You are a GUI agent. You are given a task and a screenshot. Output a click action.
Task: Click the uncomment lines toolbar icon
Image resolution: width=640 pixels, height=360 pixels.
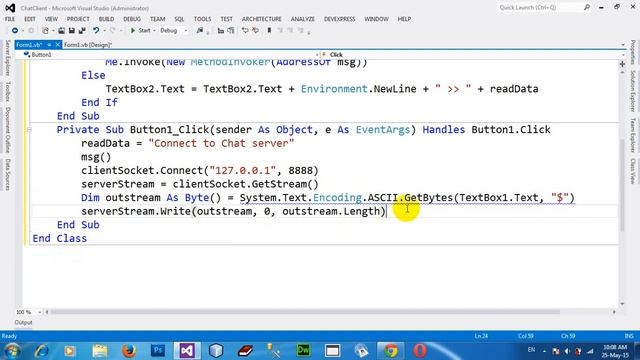point(231,31)
